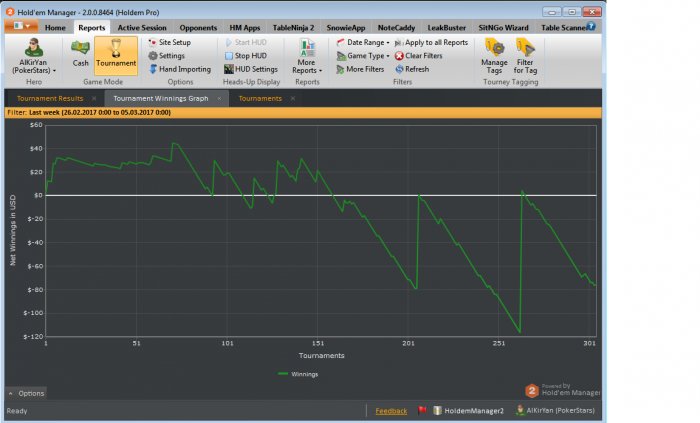Click the green Winnings legend swatch

pyautogui.click(x=281, y=374)
